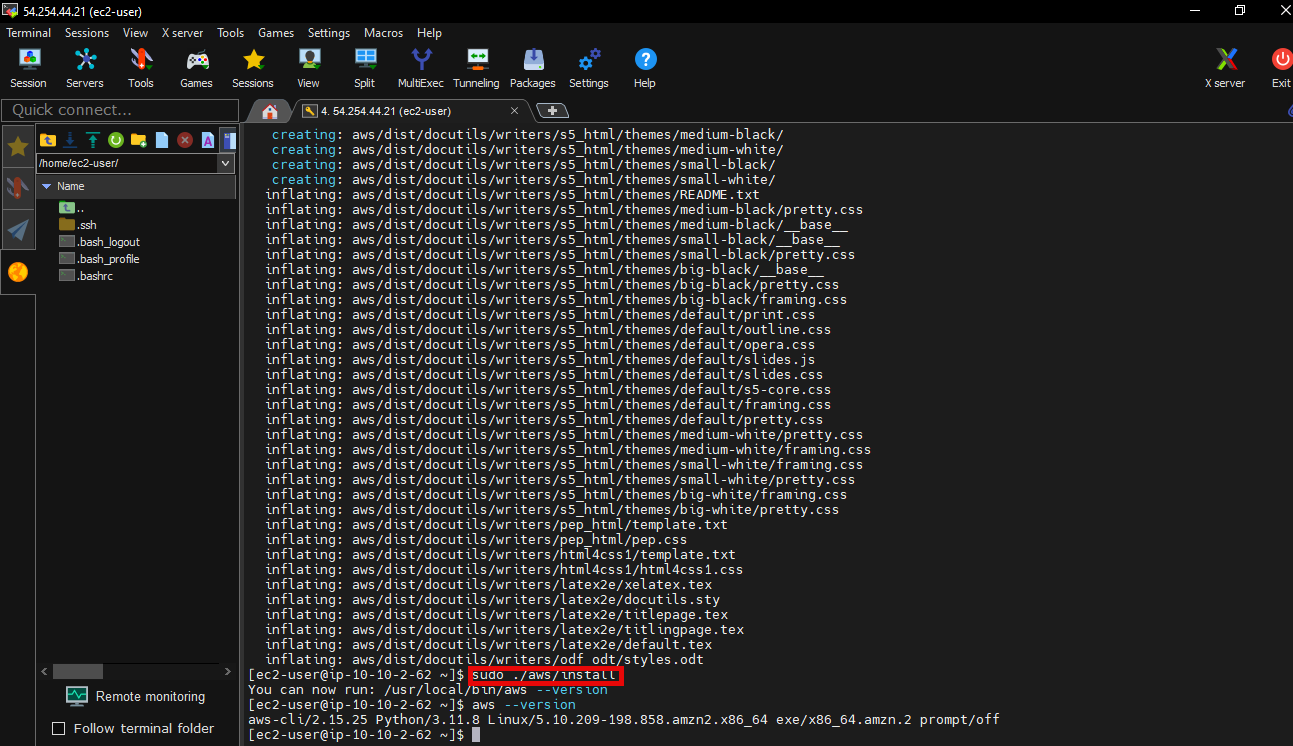Close the 54.254.44.21 session tab

515,111
